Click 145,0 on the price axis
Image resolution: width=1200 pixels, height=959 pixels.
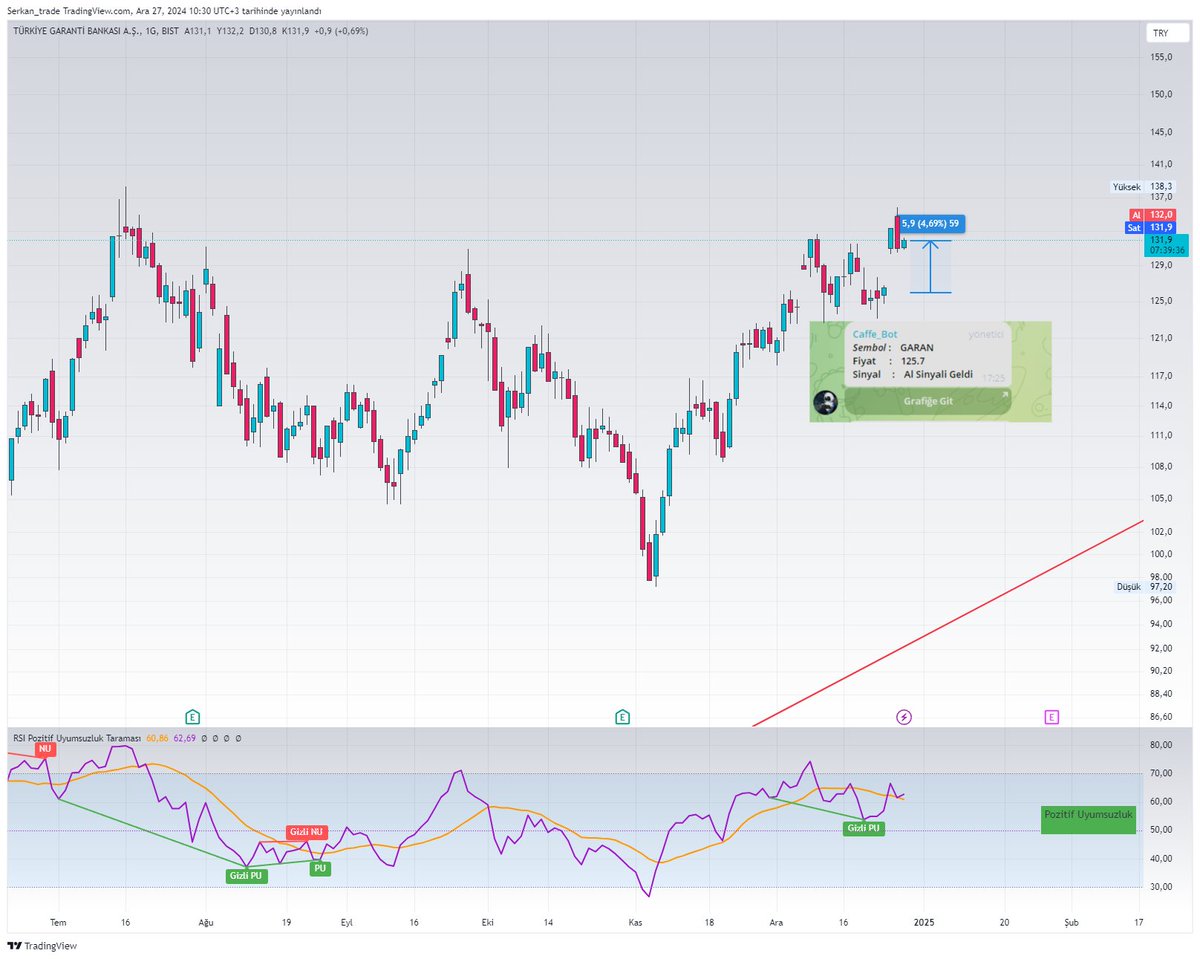1160,132
